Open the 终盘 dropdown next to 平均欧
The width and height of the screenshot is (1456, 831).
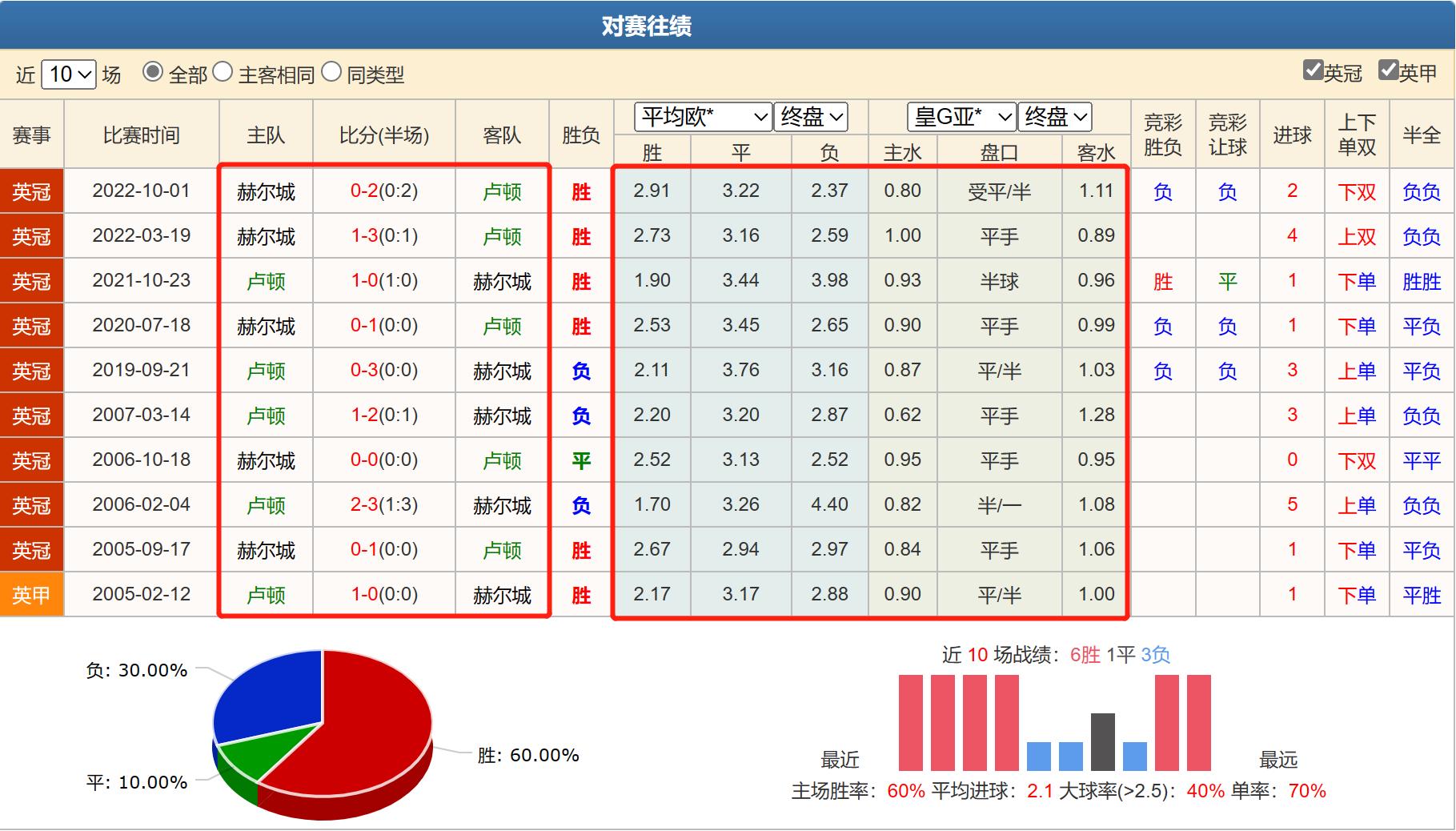point(808,117)
